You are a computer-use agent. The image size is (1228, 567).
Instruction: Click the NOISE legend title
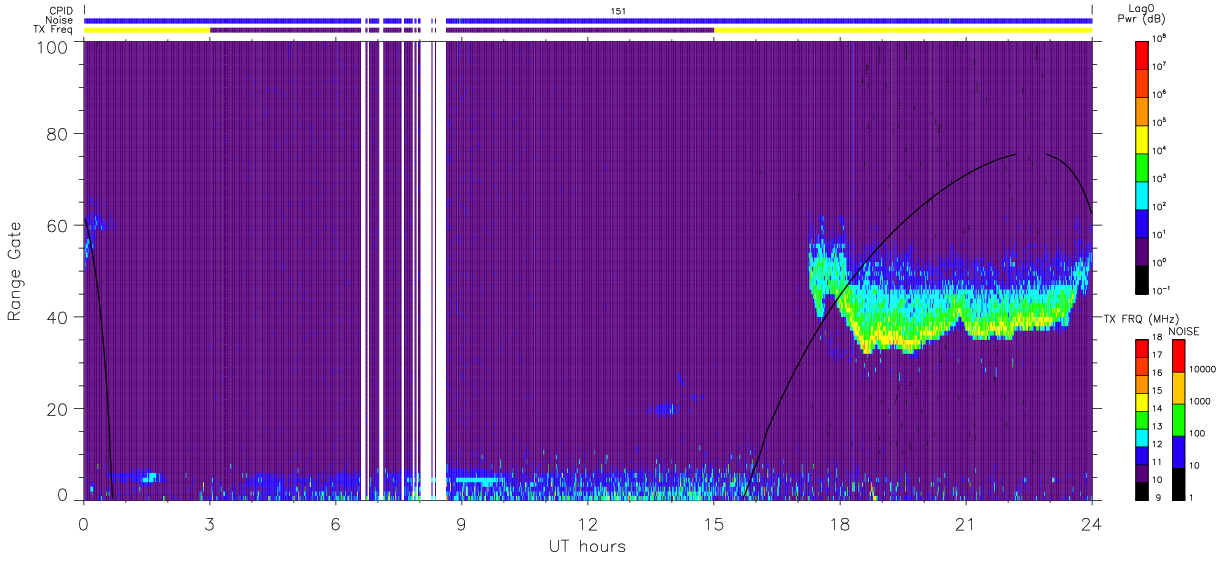click(1184, 331)
